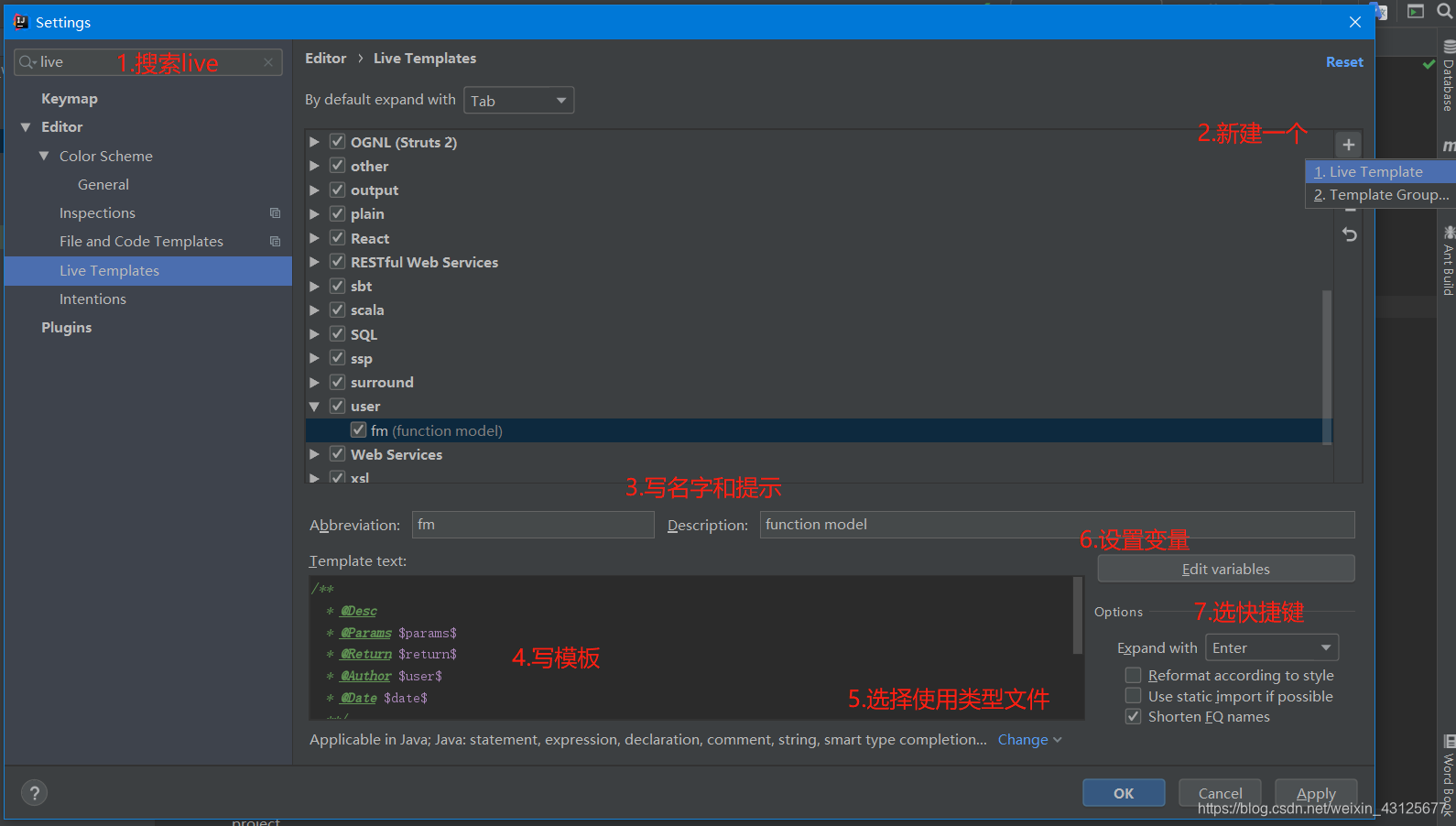The width and height of the screenshot is (1456, 826).
Task: Click the revert arrow icon beside template list
Action: [x=1349, y=234]
